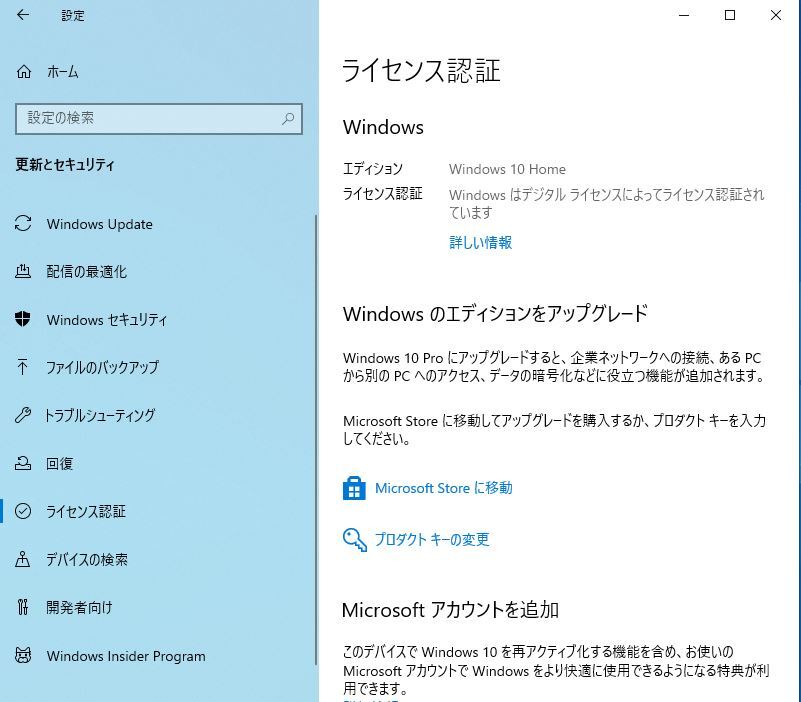
Task: Open Windows セキュリティ page
Action: point(107,319)
